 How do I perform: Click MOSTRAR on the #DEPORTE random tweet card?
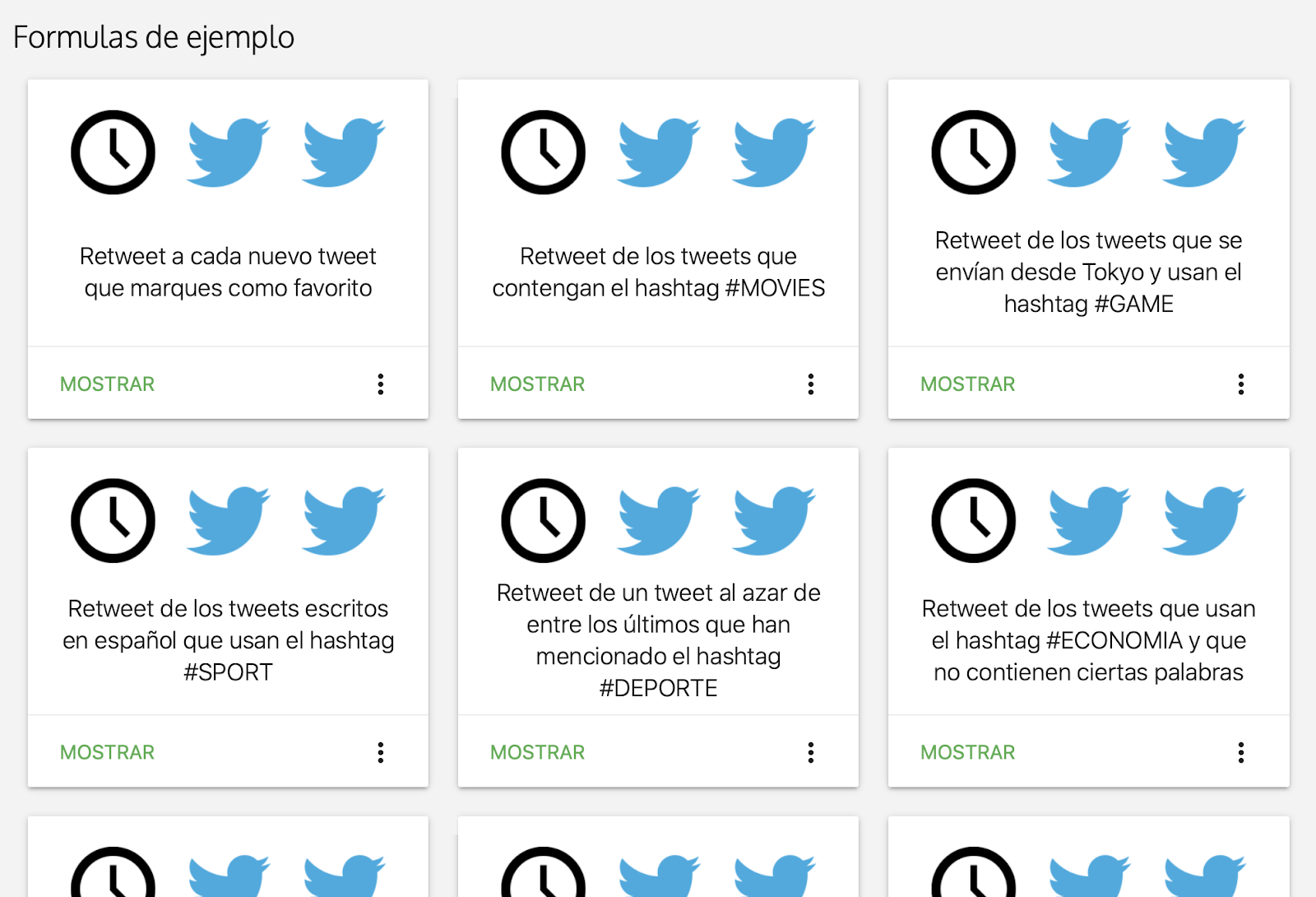537,752
